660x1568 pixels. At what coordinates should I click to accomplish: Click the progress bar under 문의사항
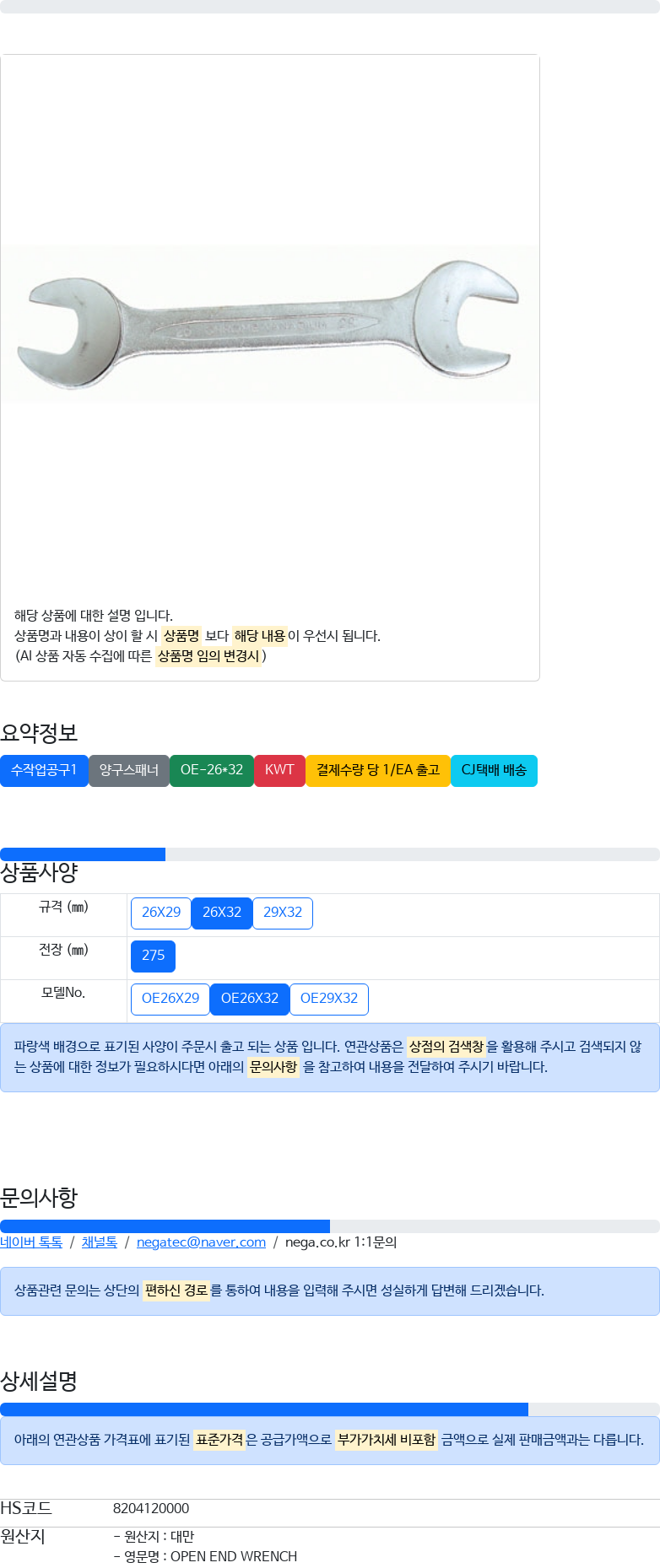click(330, 1226)
